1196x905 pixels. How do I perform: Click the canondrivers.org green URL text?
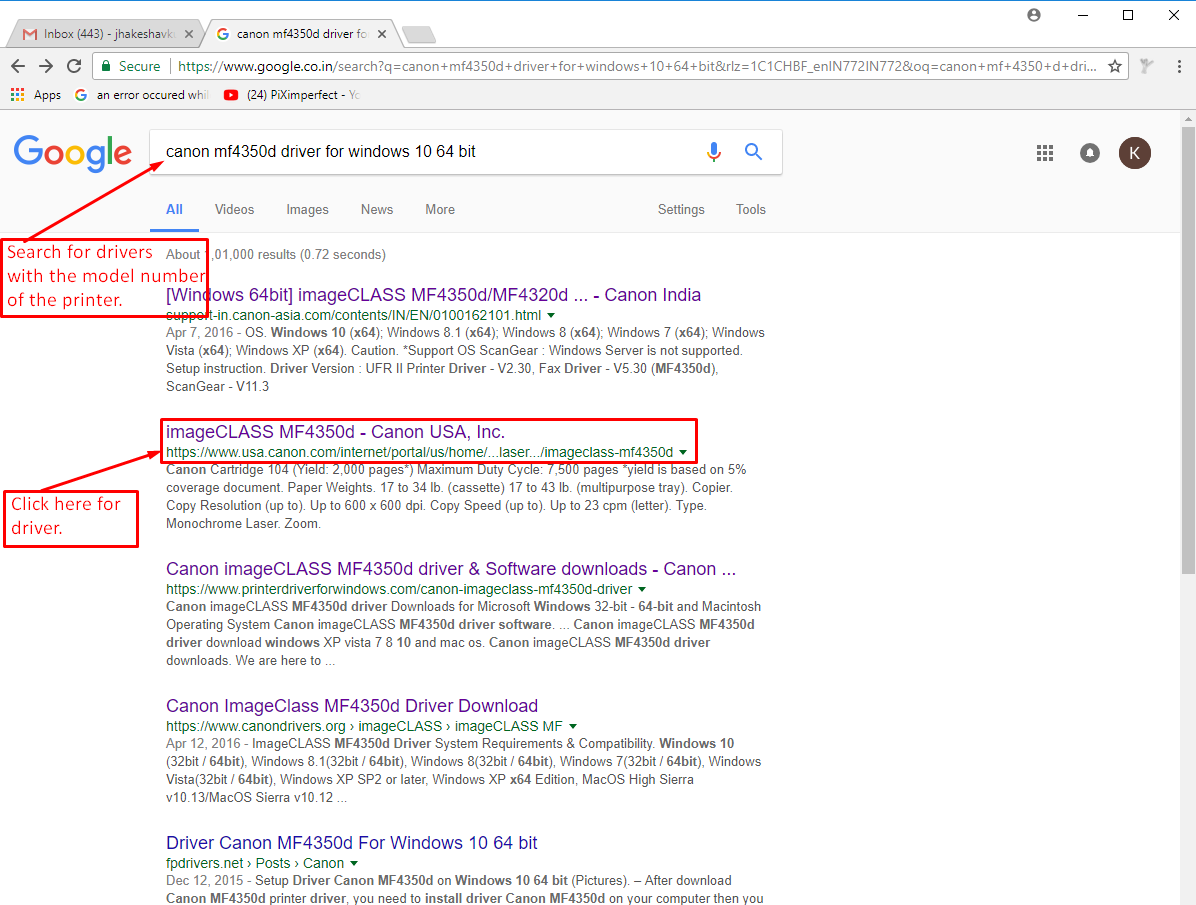tap(365, 726)
